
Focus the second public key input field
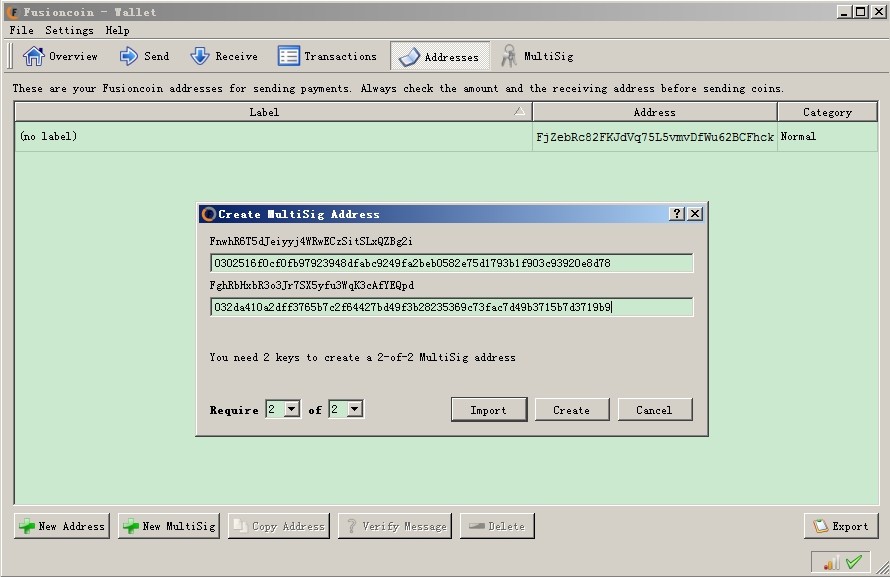(x=451, y=308)
